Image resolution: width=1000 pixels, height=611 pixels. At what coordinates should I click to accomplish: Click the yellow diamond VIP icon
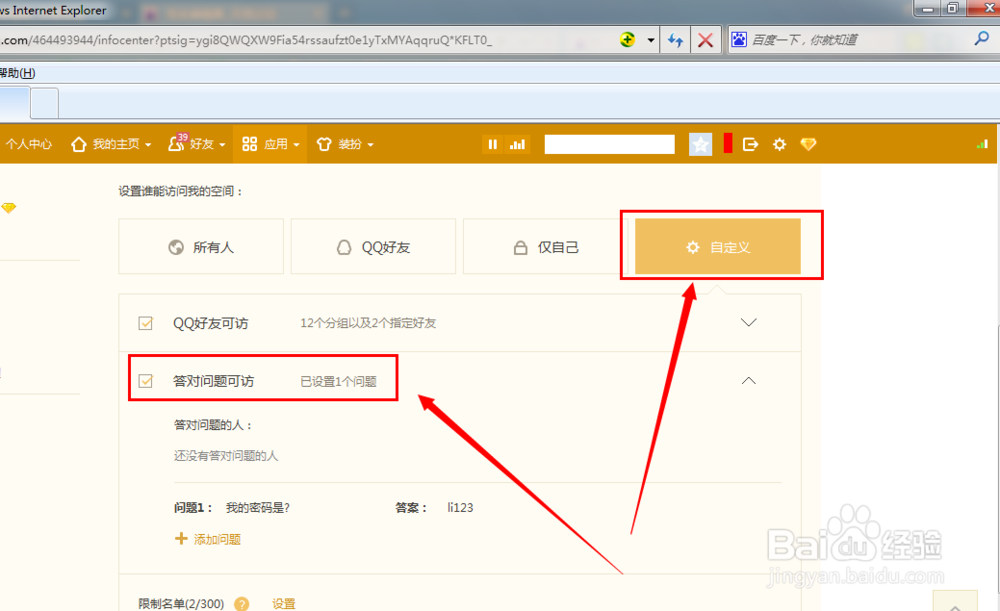809,144
